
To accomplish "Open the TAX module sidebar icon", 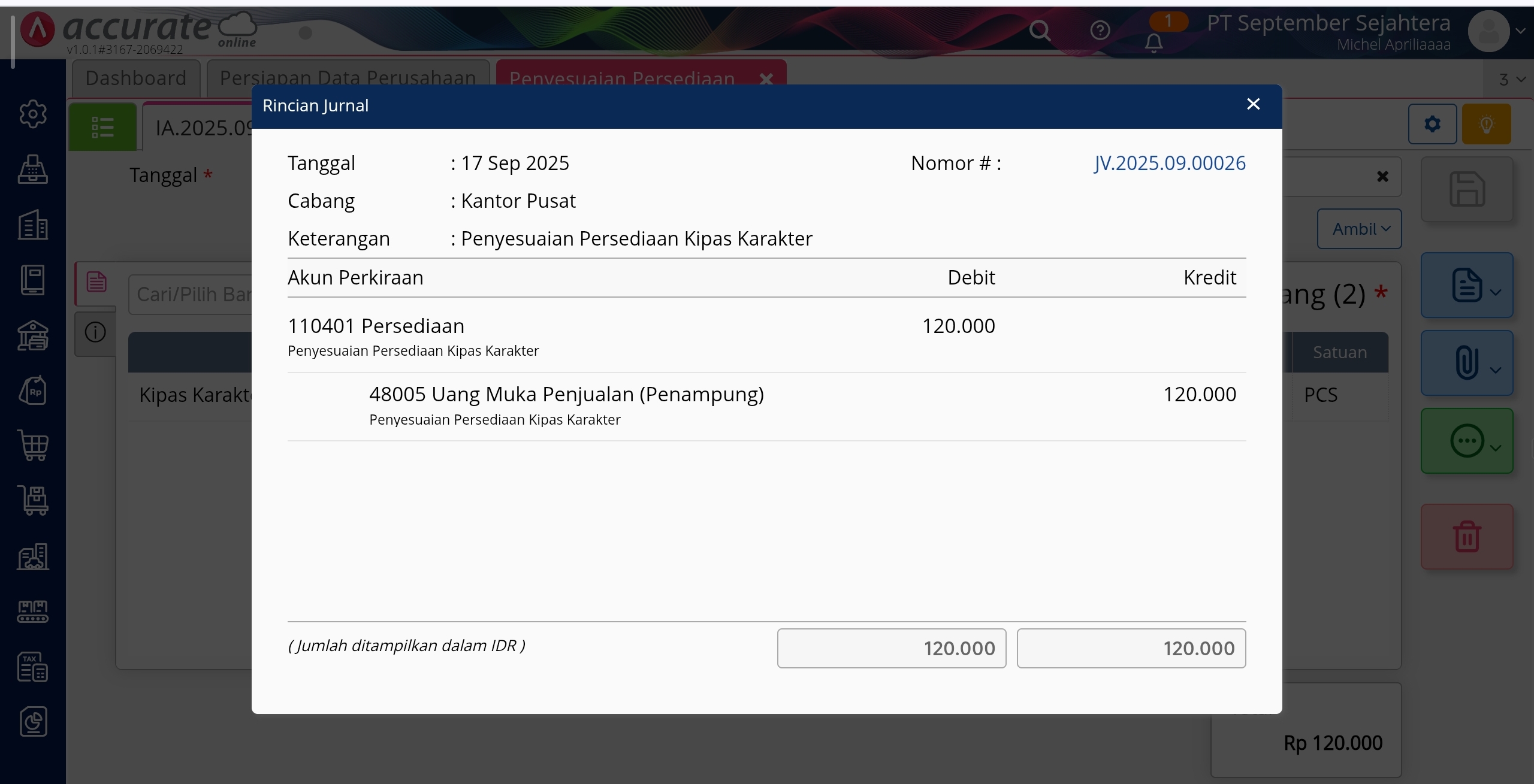I will pyautogui.click(x=33, y=667).
